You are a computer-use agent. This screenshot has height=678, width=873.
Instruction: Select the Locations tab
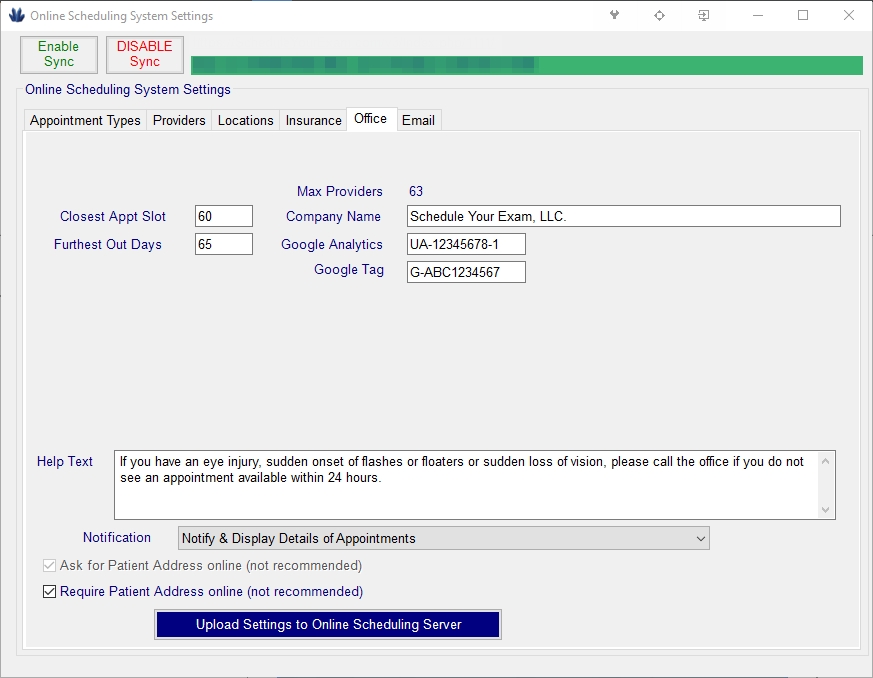pyautogui.click(x=245, y=121)
